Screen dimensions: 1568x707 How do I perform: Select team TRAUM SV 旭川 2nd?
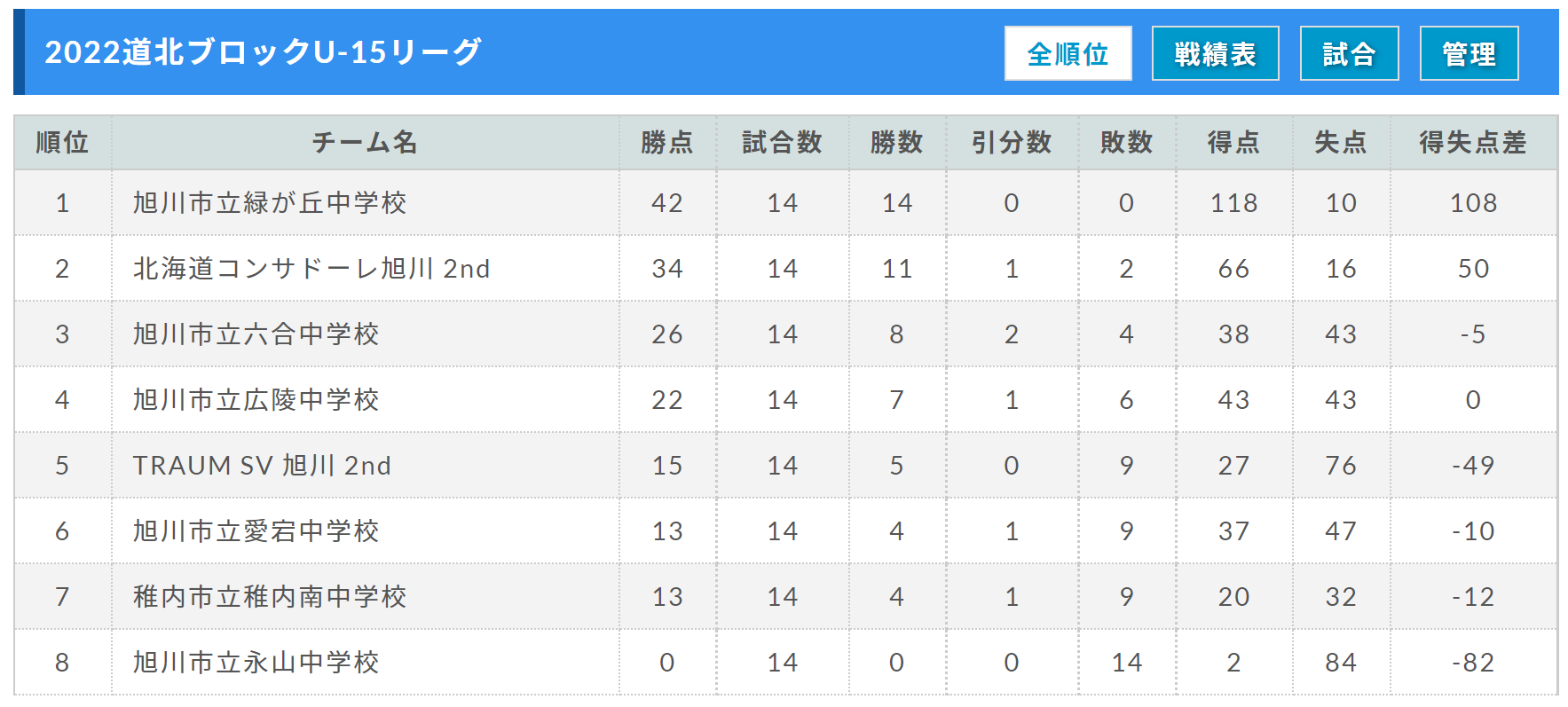[262, 466]
